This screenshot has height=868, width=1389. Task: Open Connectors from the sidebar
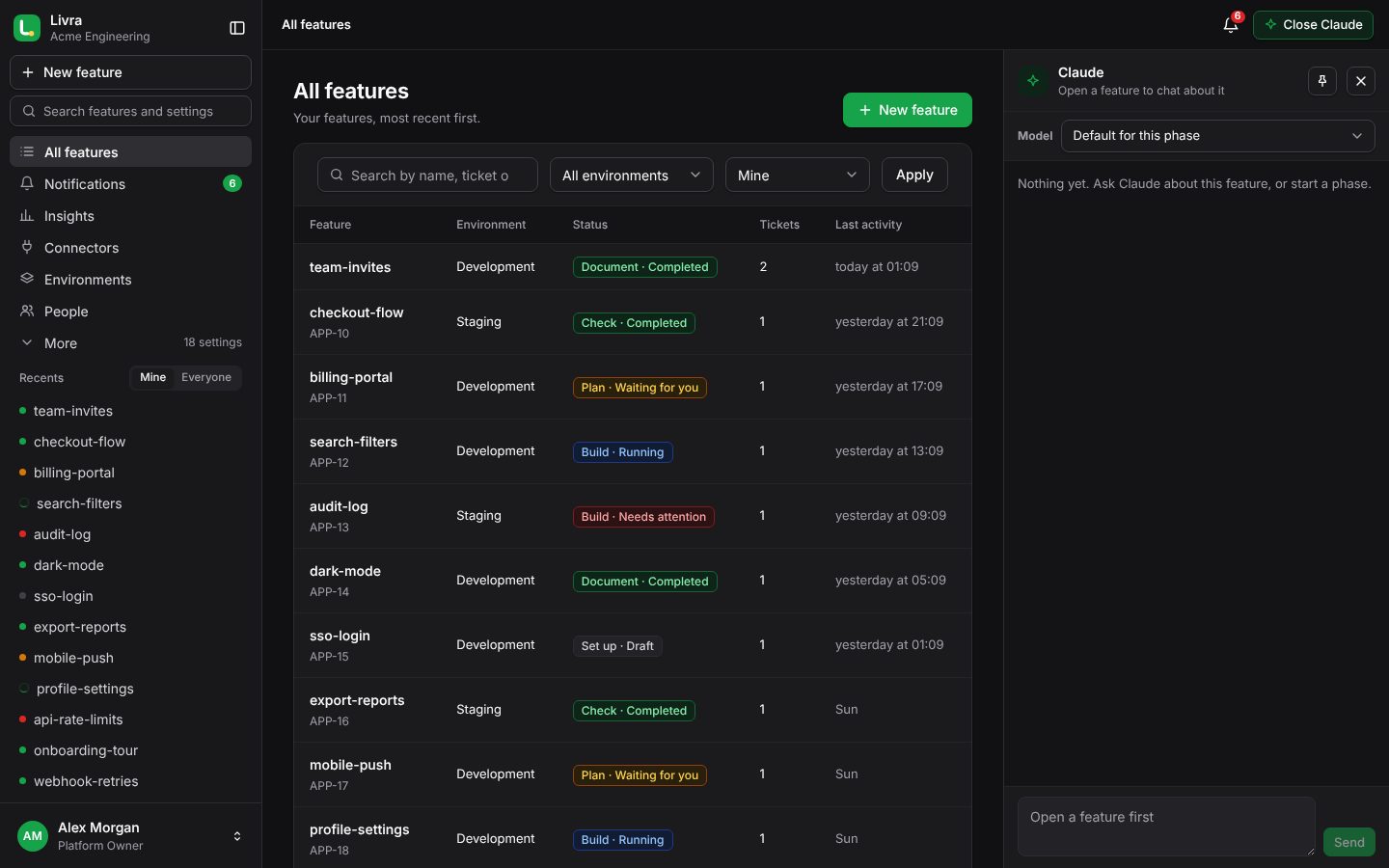(130, 248)
